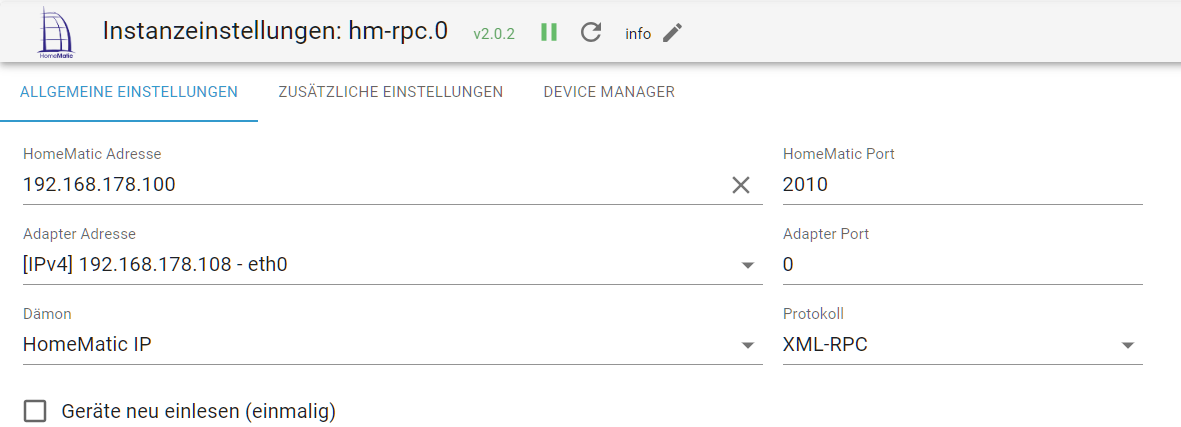Click the pencil edit icon
Screen dimensions: 1181x427
[673, 33]
